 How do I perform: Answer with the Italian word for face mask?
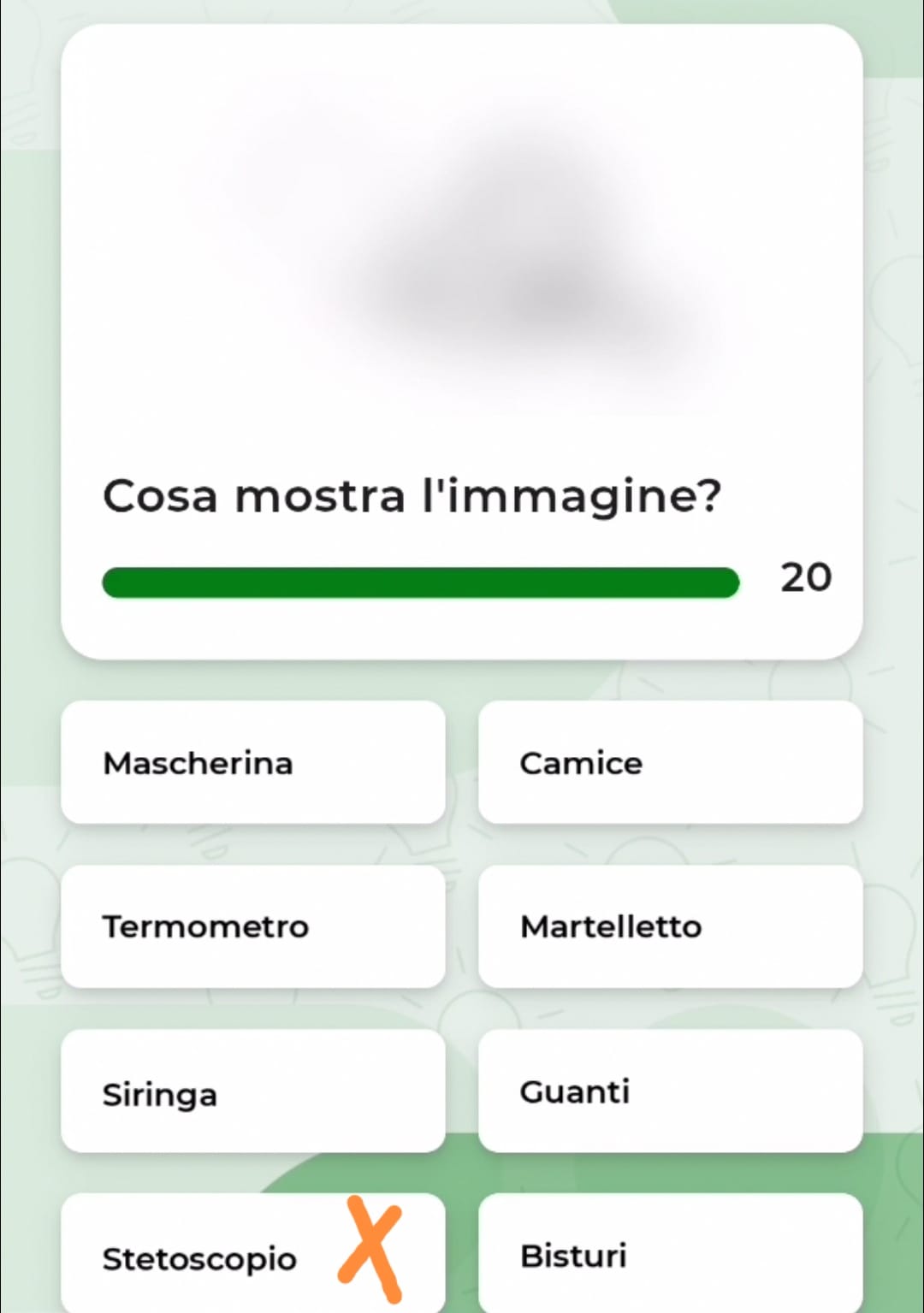tap(252, 762)
